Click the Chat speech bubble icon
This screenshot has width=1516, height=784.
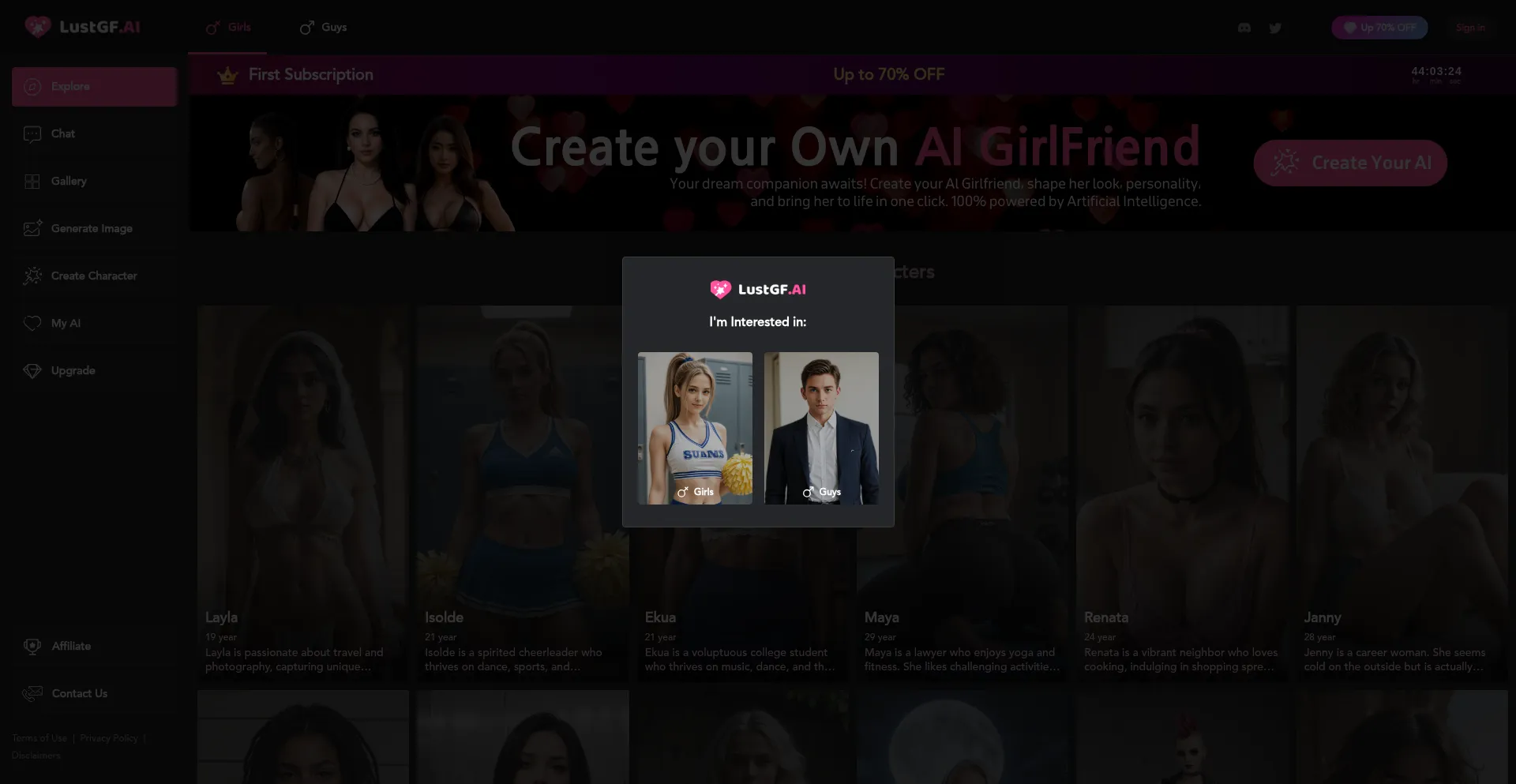coord(32,134)
